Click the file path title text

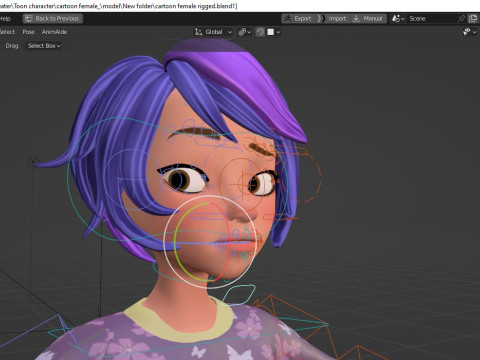click(118, 6)
